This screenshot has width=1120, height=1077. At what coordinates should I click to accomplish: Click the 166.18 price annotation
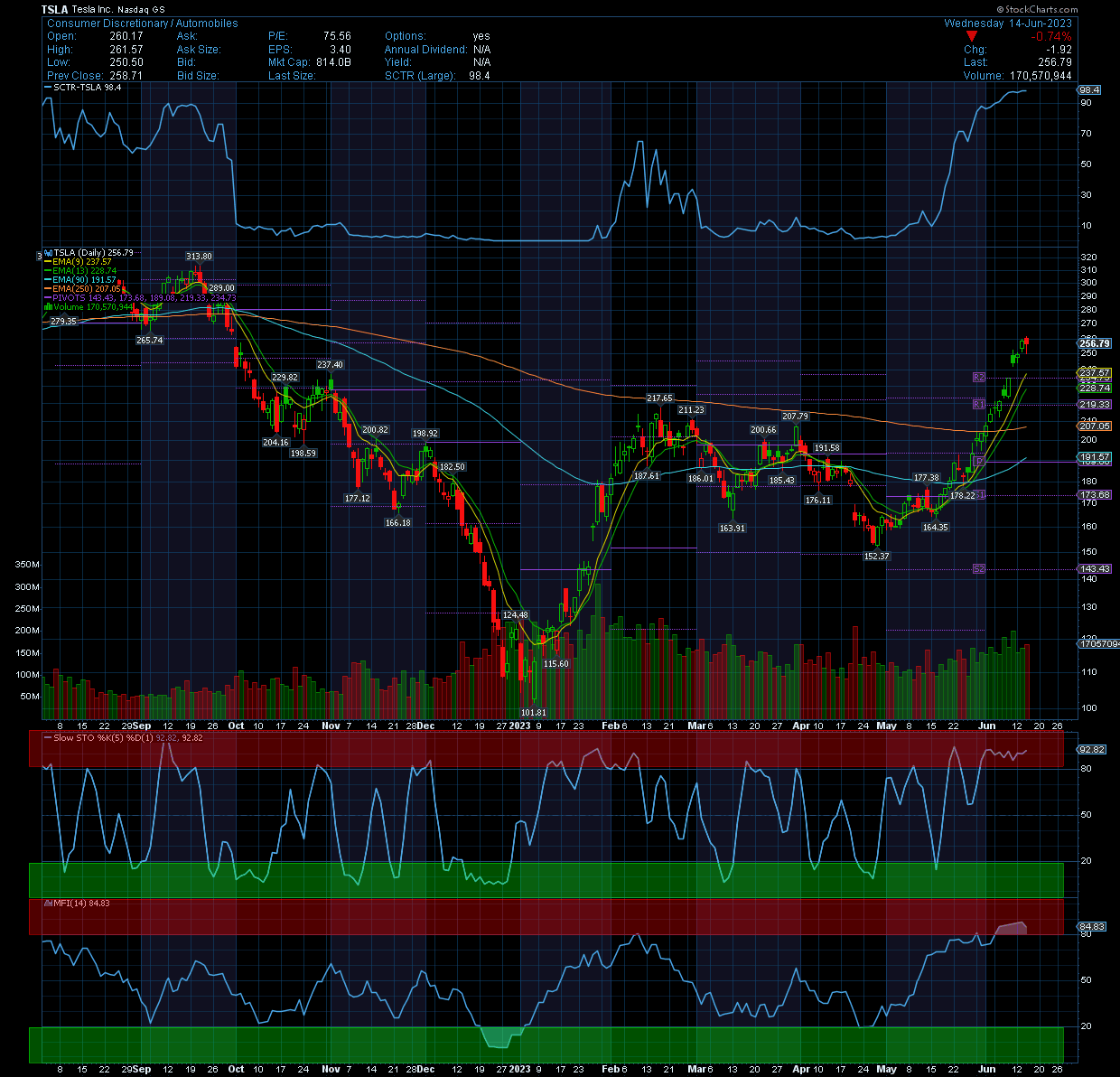(397, 522)
